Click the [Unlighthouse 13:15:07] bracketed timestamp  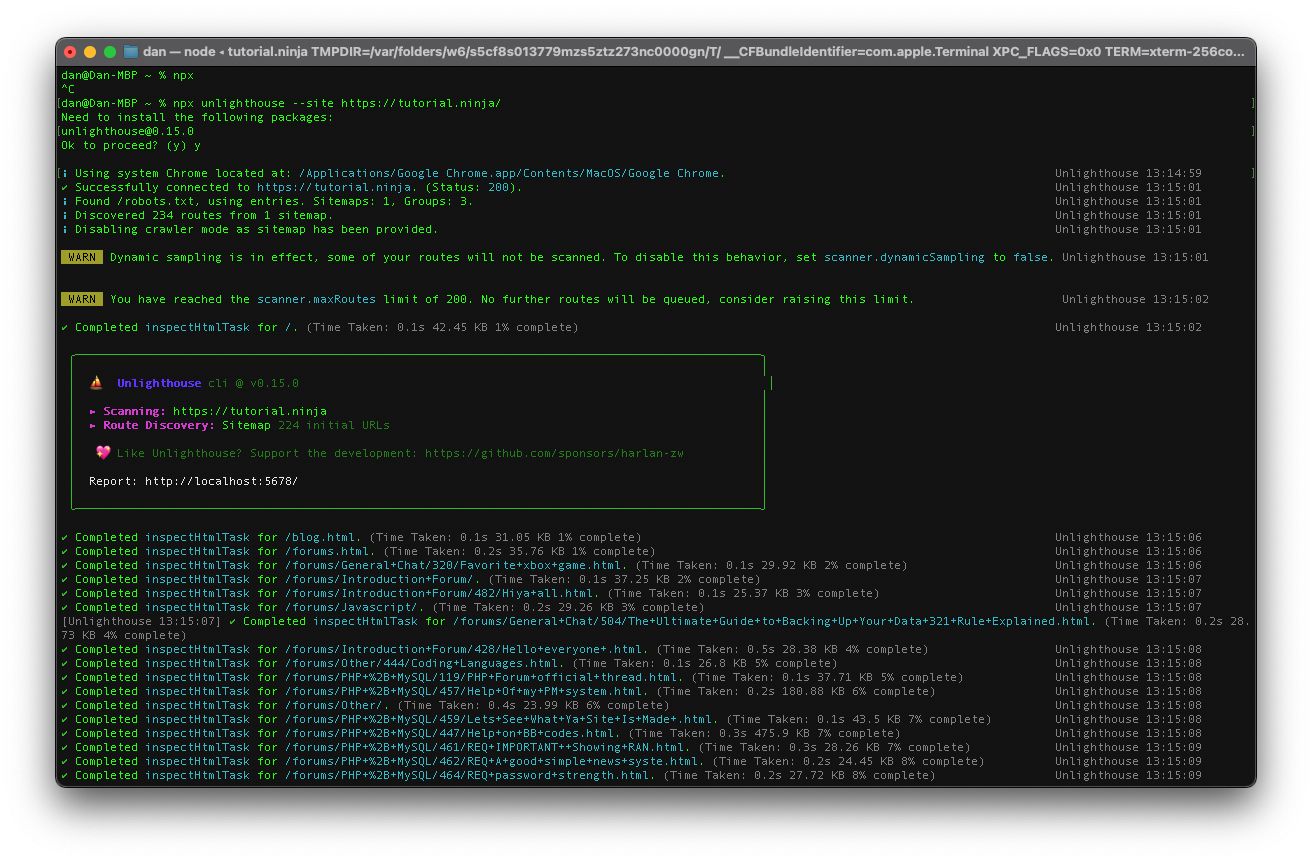click(x=141, y=621)
